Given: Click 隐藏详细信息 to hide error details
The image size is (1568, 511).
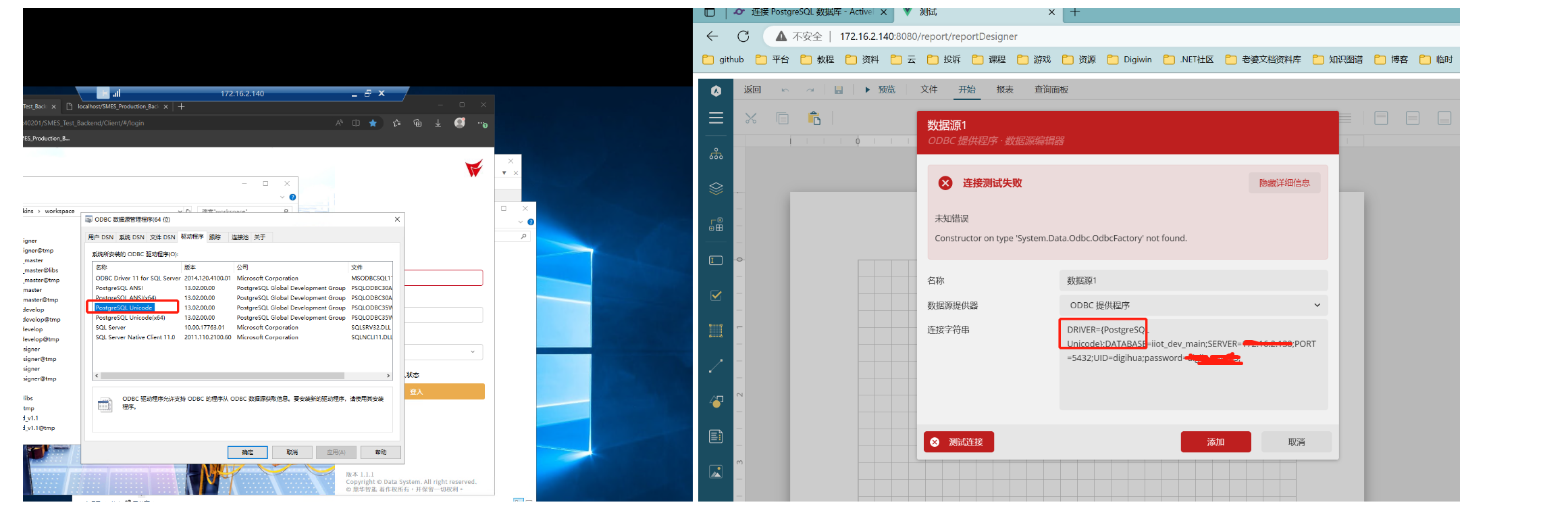Looking at the screenshot, I should [x=1284, y=183].
